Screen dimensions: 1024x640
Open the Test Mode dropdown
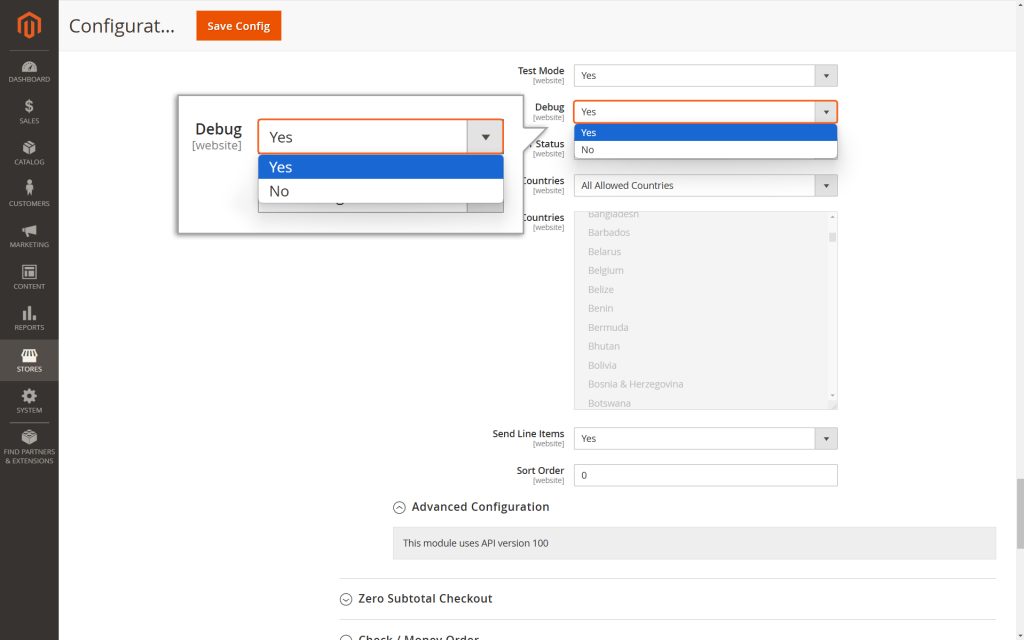tap(705, 76)
